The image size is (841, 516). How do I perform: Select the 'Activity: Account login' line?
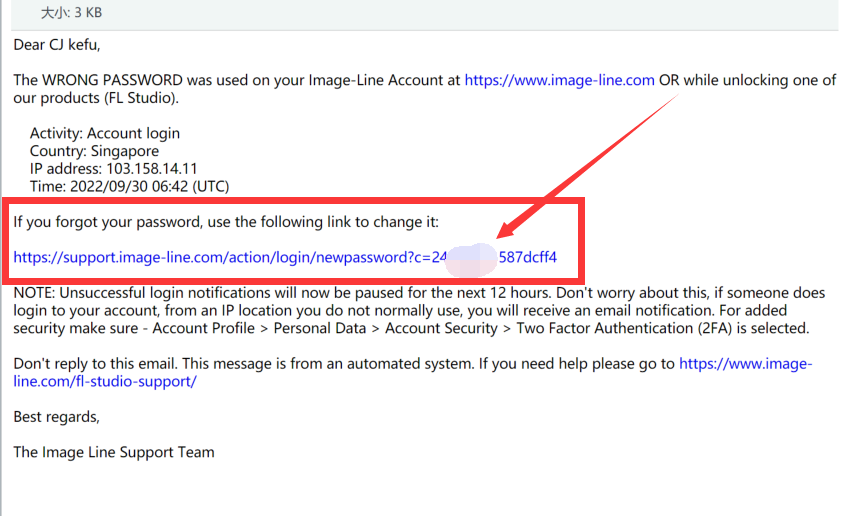click(x=105, y=133)
